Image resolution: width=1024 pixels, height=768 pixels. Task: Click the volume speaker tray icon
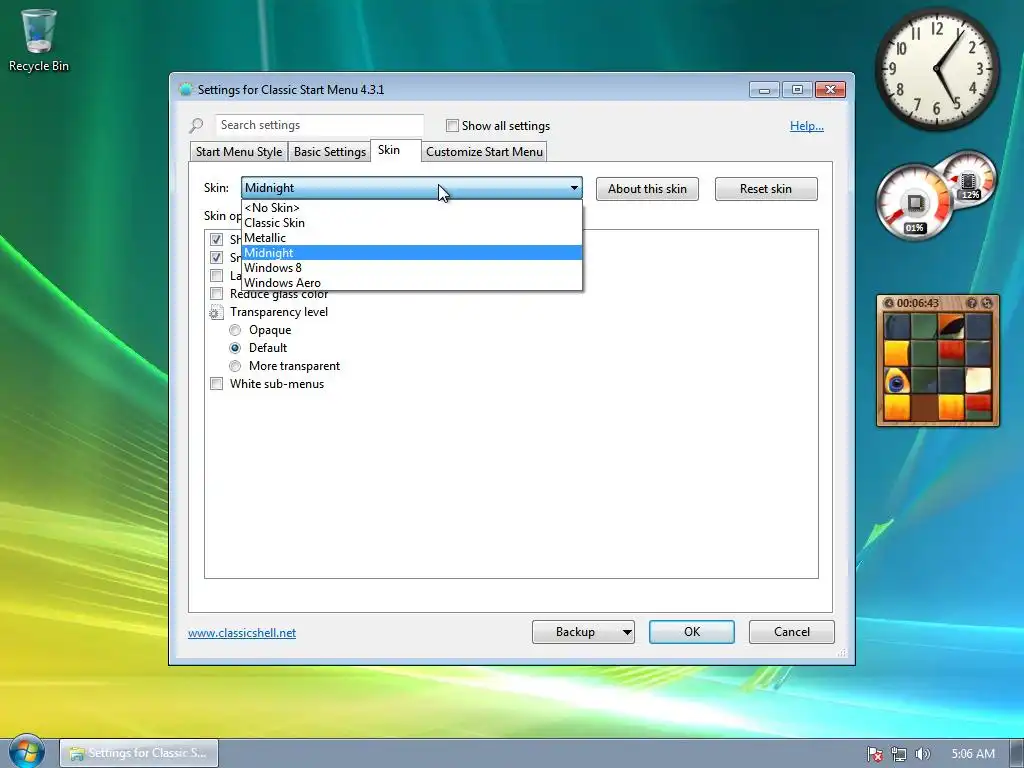pos(922,754)
